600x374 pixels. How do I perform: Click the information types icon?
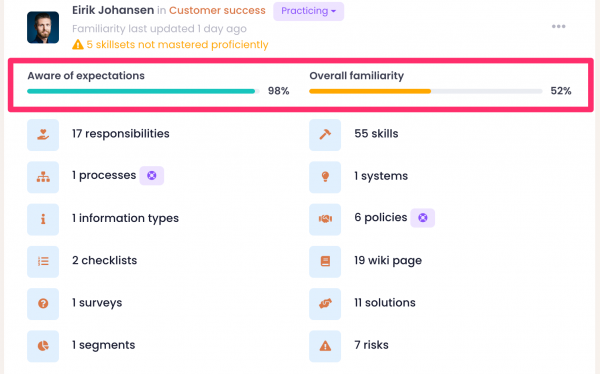point(43,219)
